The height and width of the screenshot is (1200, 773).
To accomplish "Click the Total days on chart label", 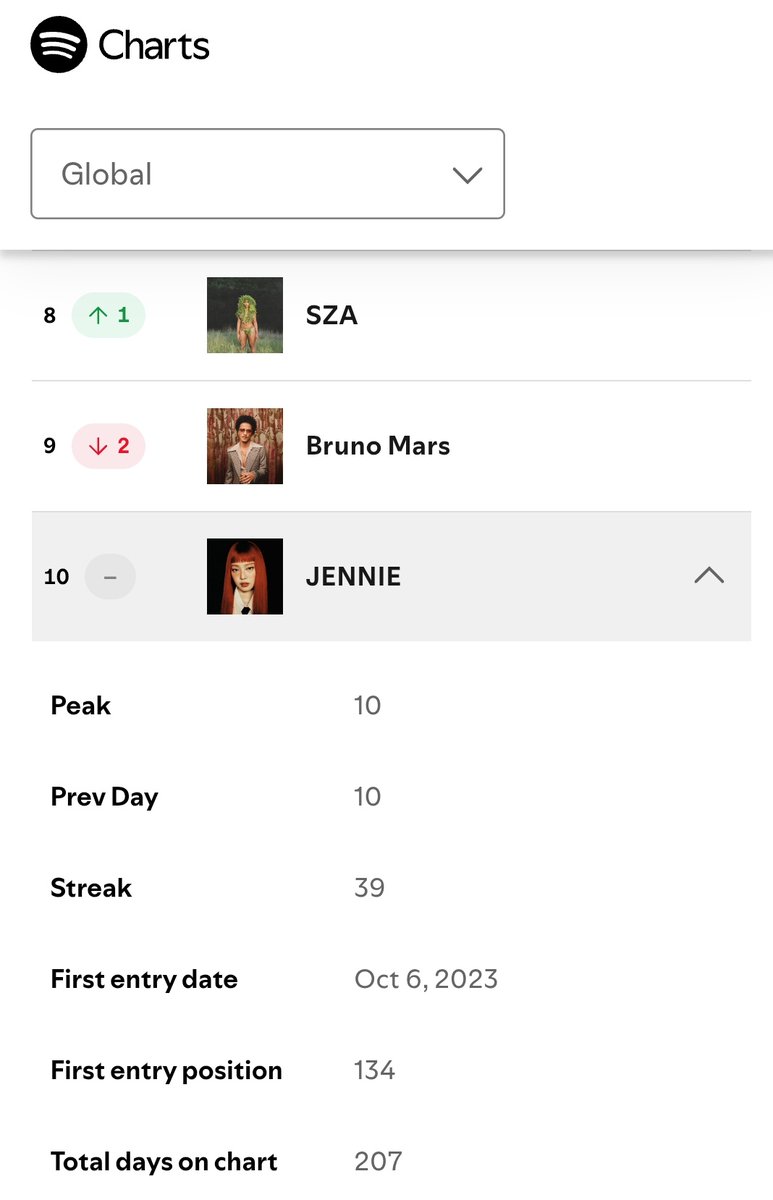I will (x=164, y=1162).
